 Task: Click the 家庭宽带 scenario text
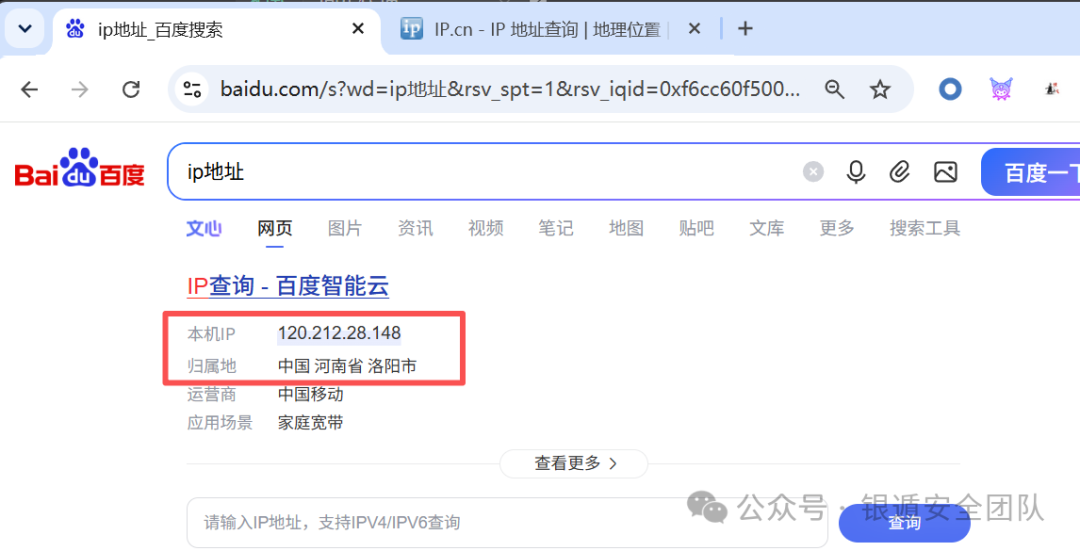311,422
